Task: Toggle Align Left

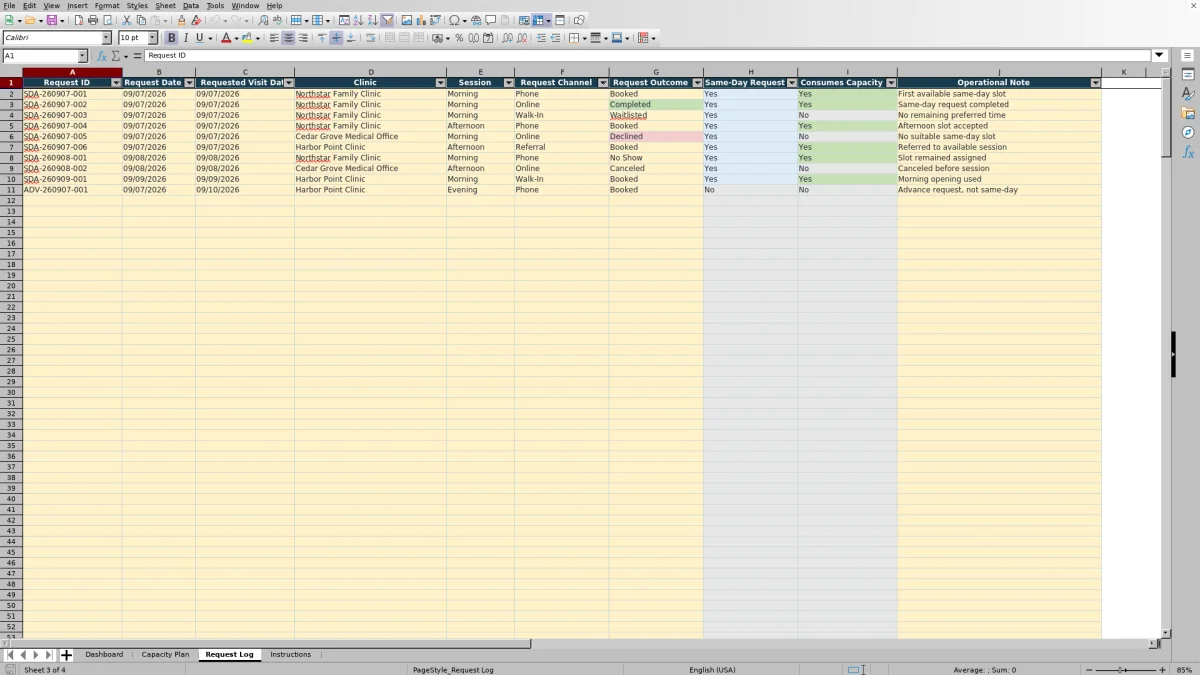Action: [x=274, y=38]
